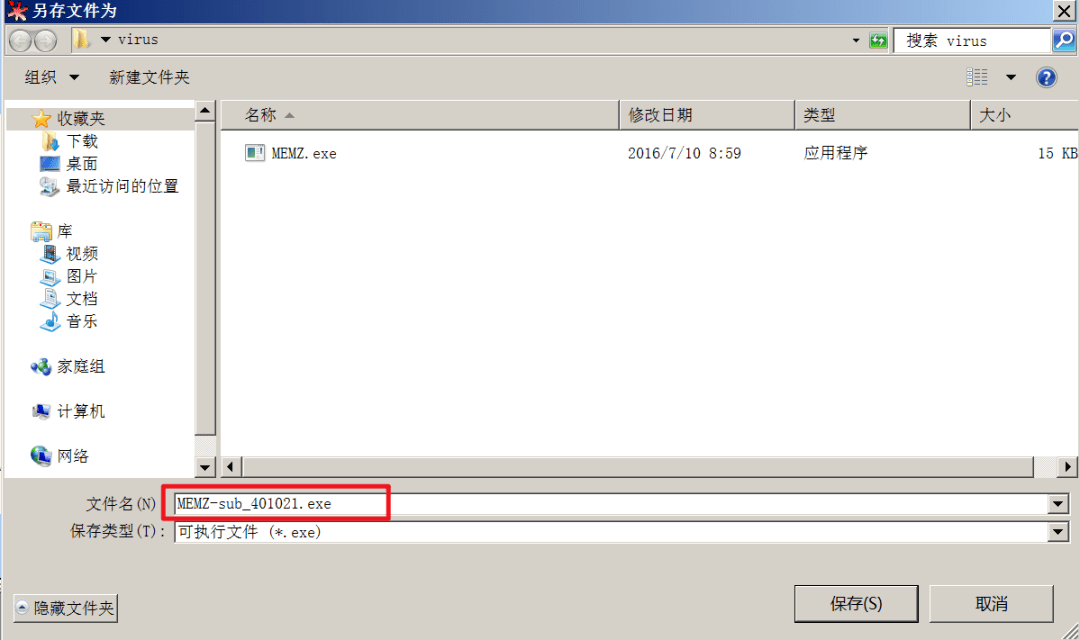Open the help question mark icon

click(1046, 77)
